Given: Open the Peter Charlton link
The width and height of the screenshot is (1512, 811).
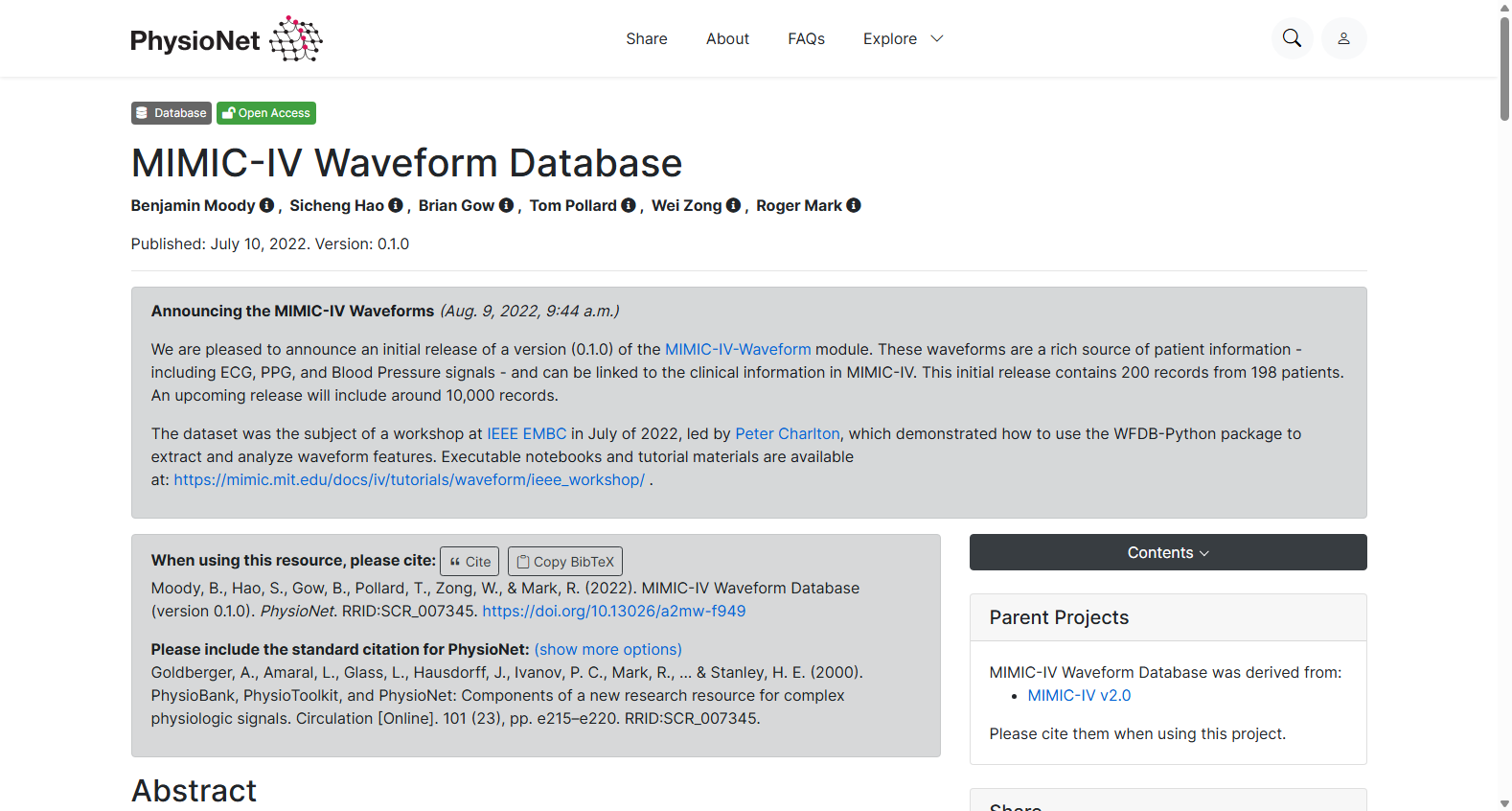Looking at the screenshot, I should coord(788,434).
